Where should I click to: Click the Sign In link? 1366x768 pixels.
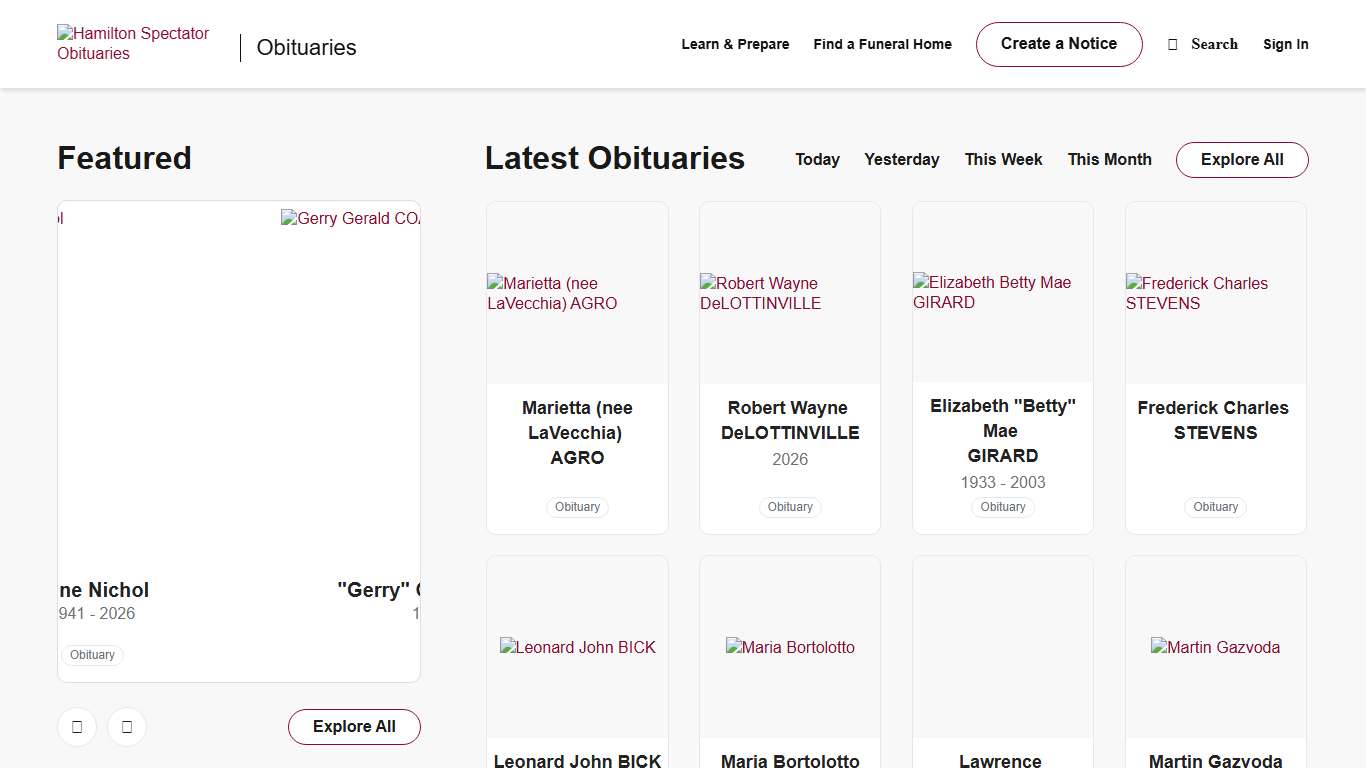1285,44
